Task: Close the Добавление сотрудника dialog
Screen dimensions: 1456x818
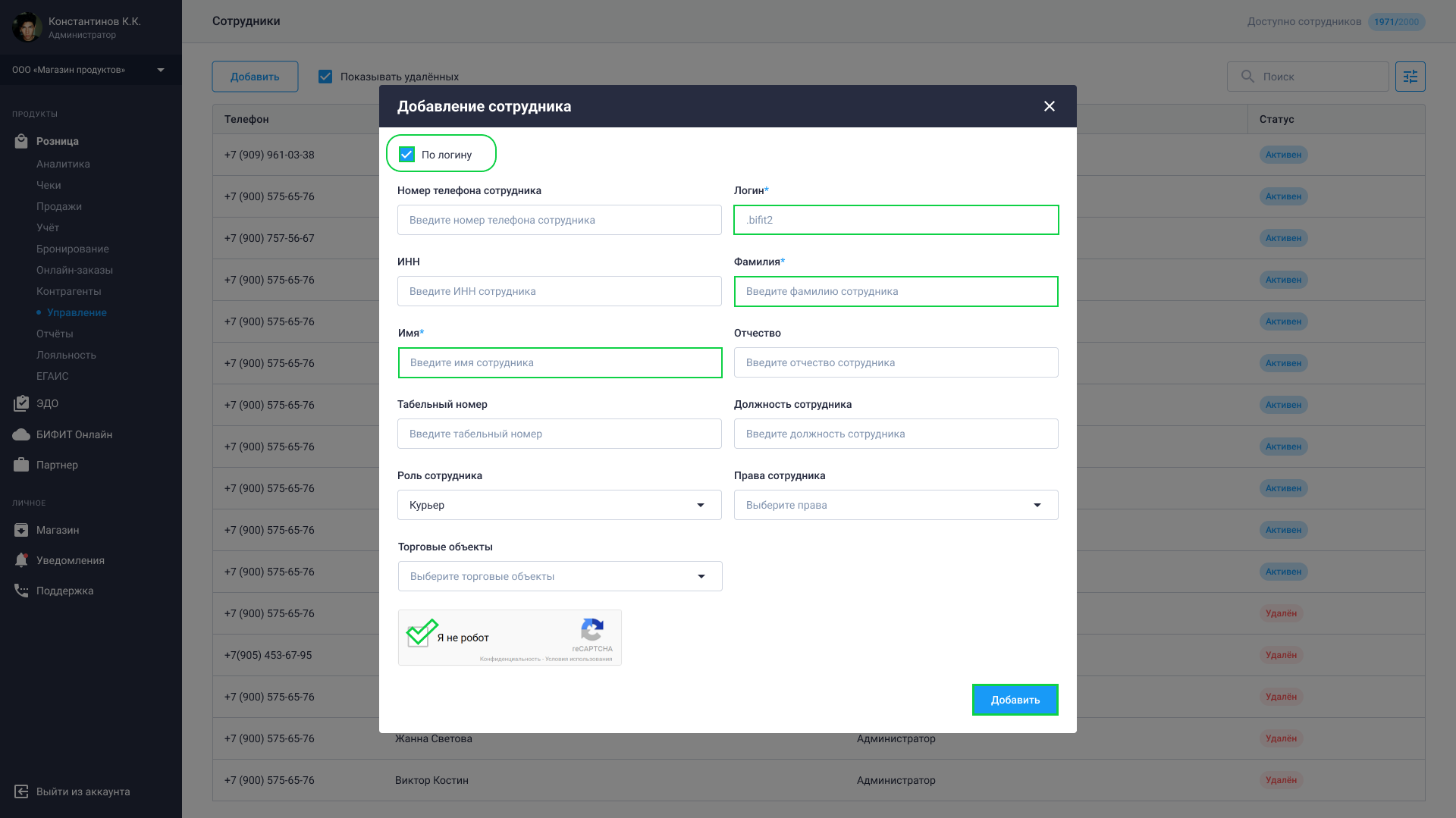Action: (1049, 106)
